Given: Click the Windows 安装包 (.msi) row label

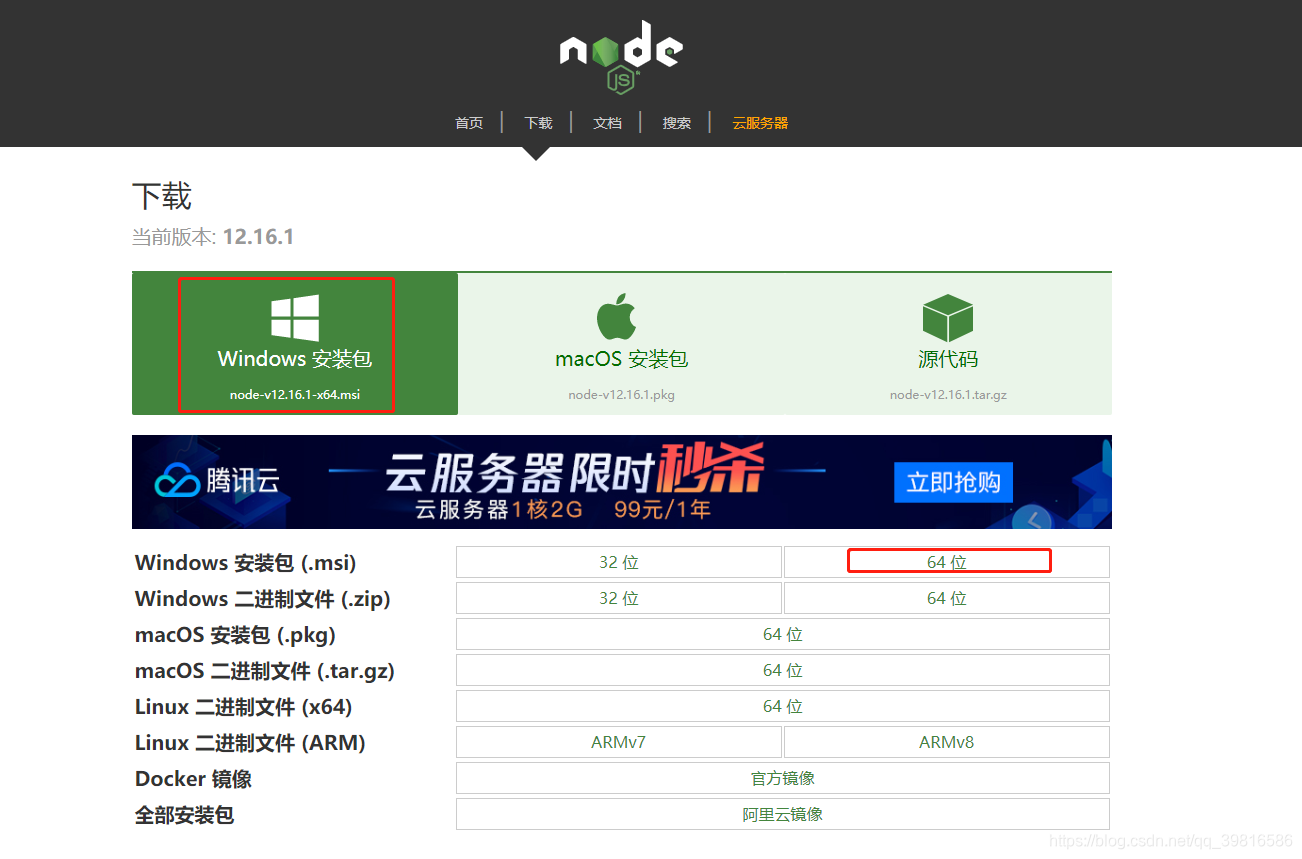Looking at the screenshot, I should pos(246,562).
